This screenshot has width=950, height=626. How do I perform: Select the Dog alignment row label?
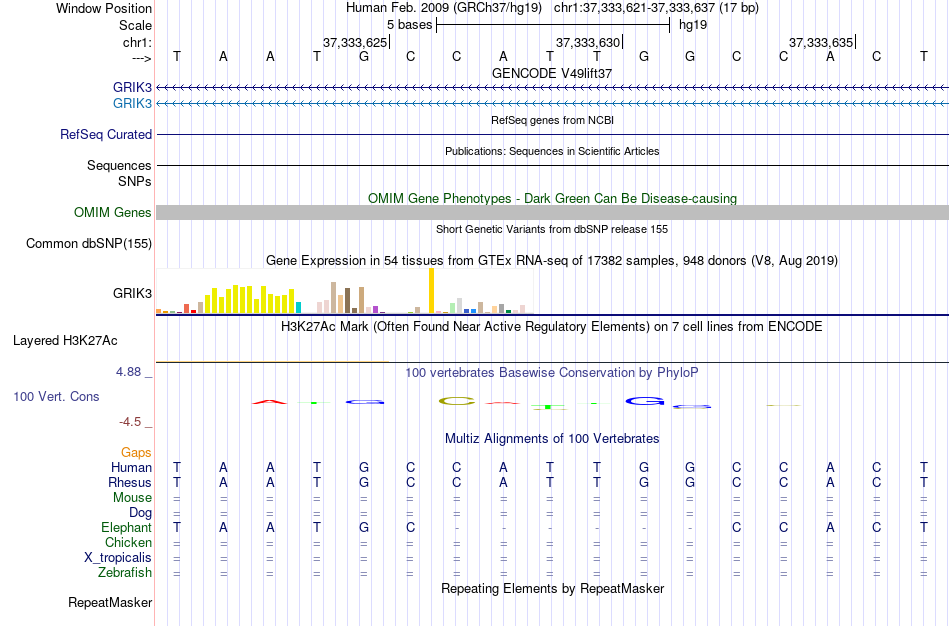140,513
